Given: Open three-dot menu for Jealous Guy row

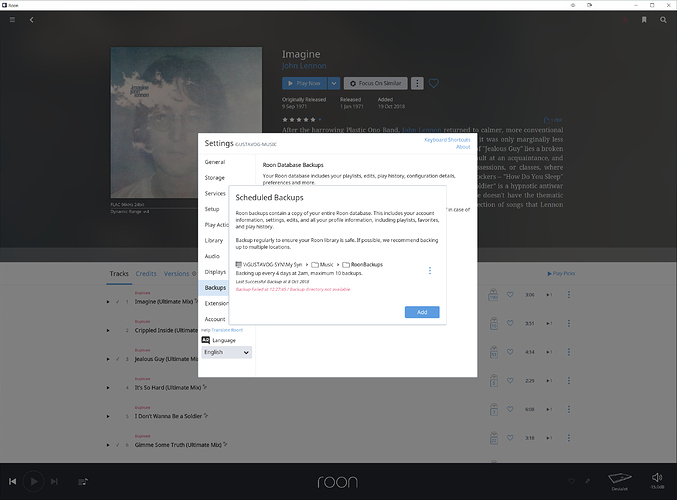Looking at the screenshot, I should tap(569, 352).
